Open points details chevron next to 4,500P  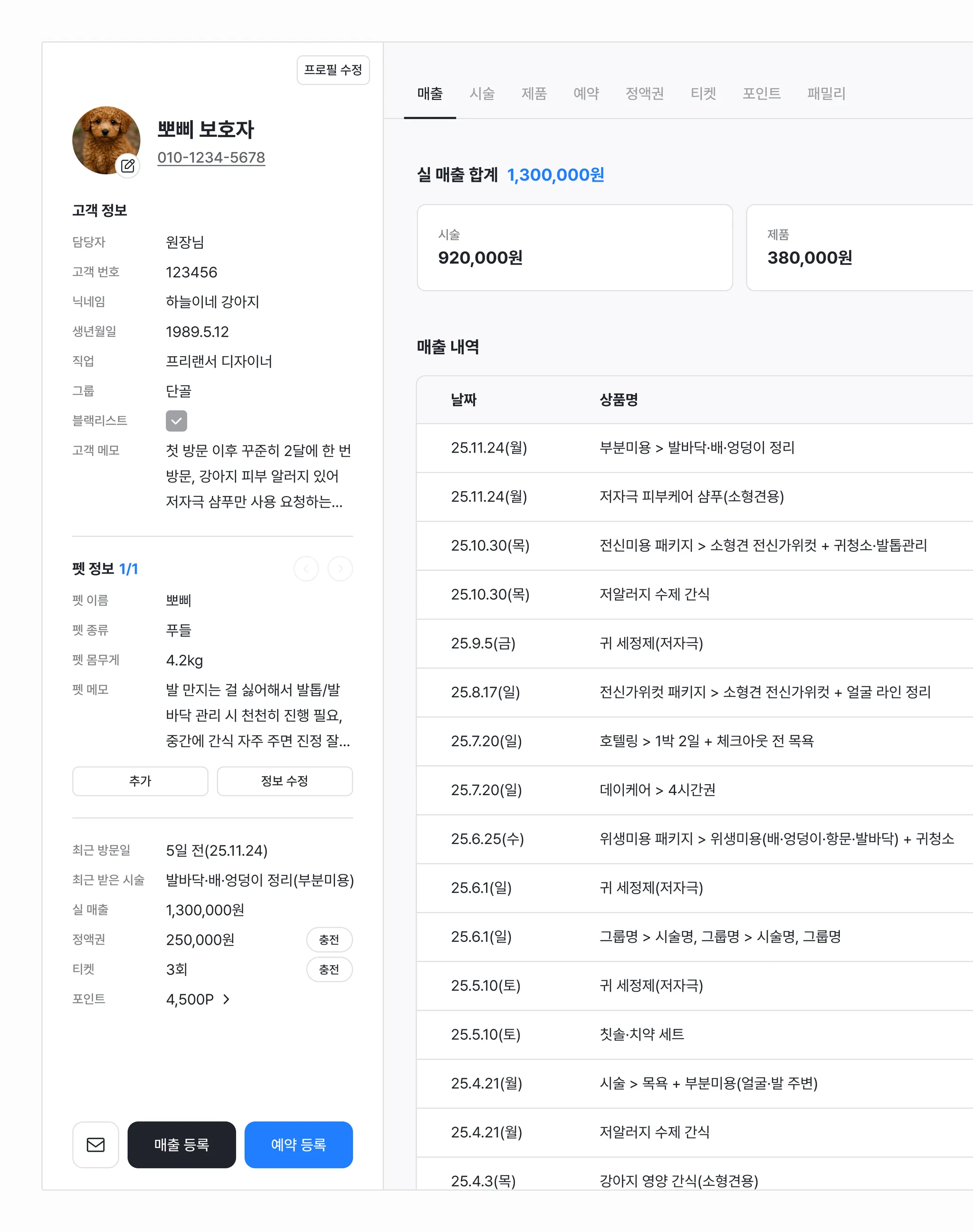(x=227, y=999)
